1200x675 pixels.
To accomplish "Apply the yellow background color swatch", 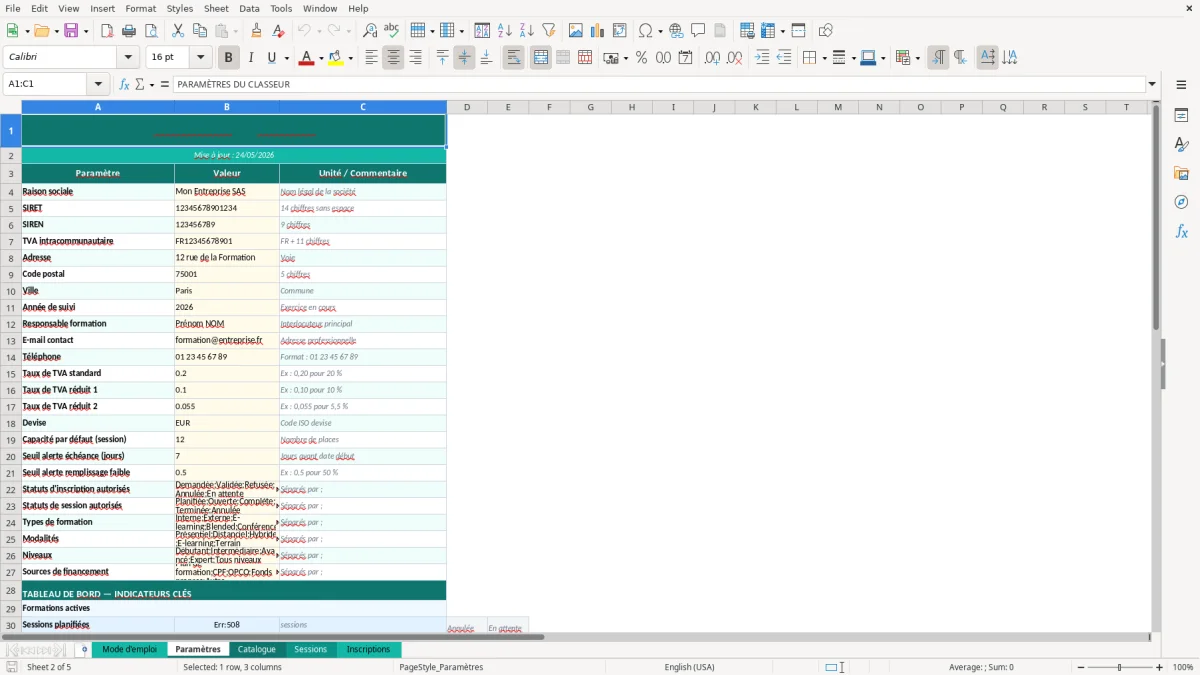I will click(336, 58).
